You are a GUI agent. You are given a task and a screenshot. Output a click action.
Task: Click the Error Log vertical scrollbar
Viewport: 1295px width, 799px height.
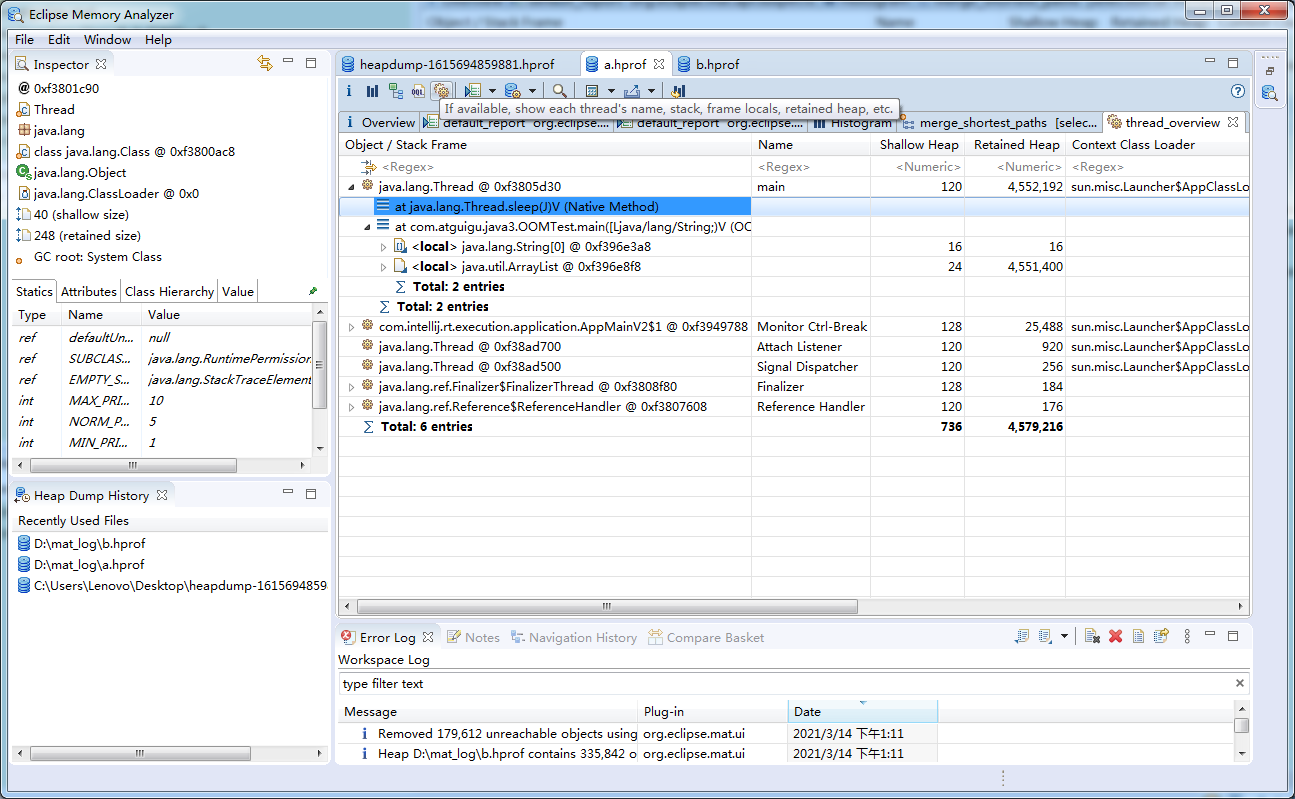tap(1241, 726)
